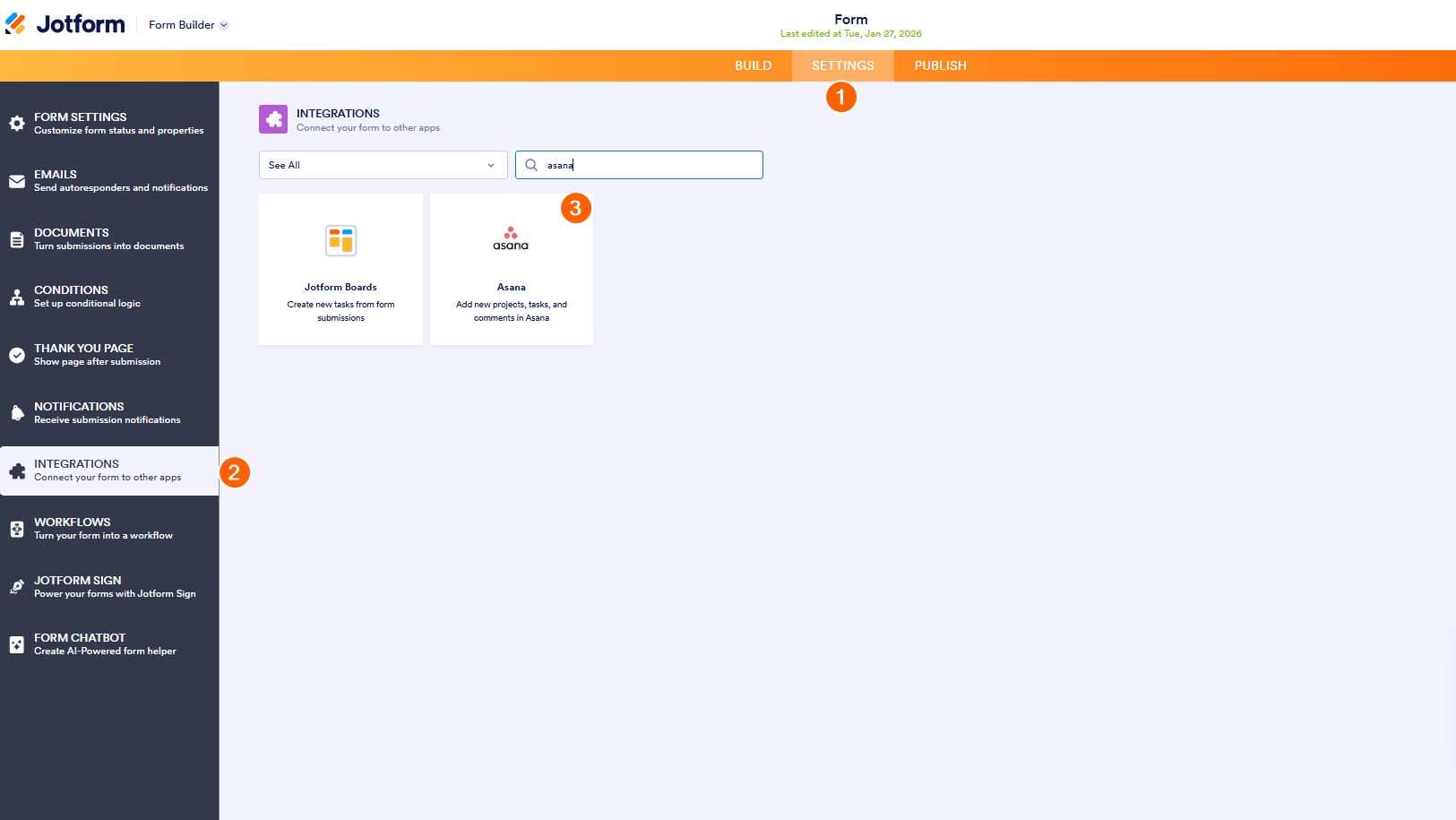Switch to the PUBLISH tab

pos(940,65)
